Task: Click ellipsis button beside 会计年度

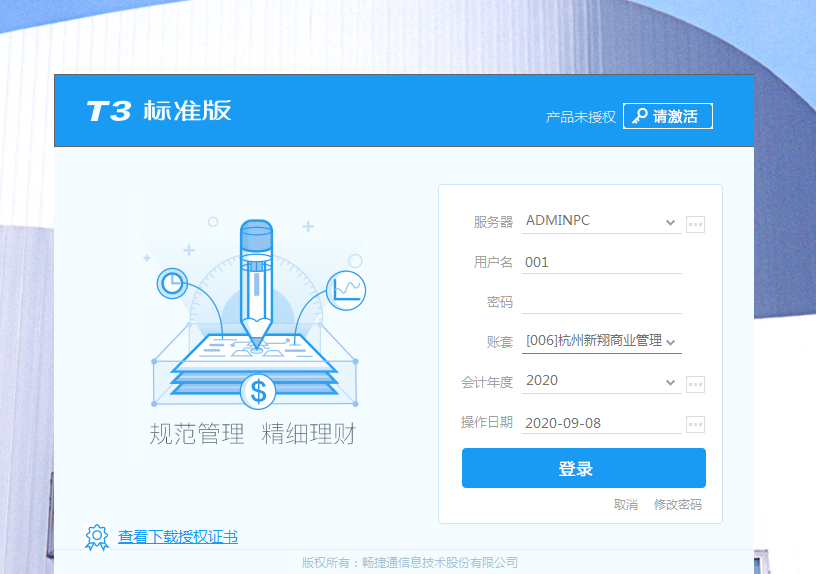Action: click(695, 384)
